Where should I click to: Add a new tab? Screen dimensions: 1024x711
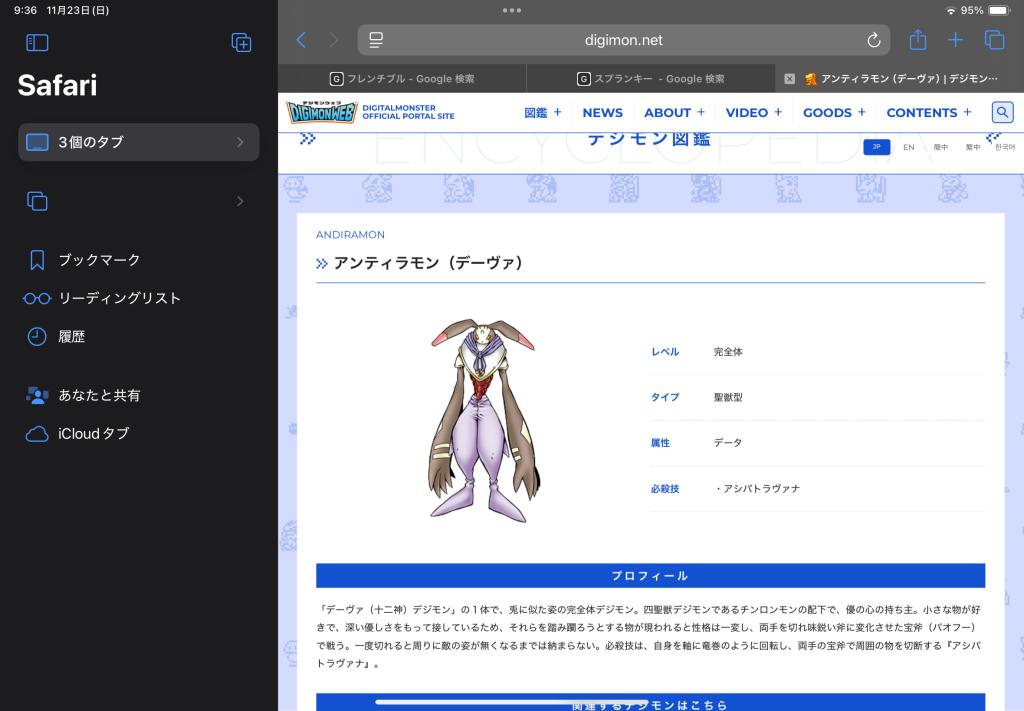[955, 40]
